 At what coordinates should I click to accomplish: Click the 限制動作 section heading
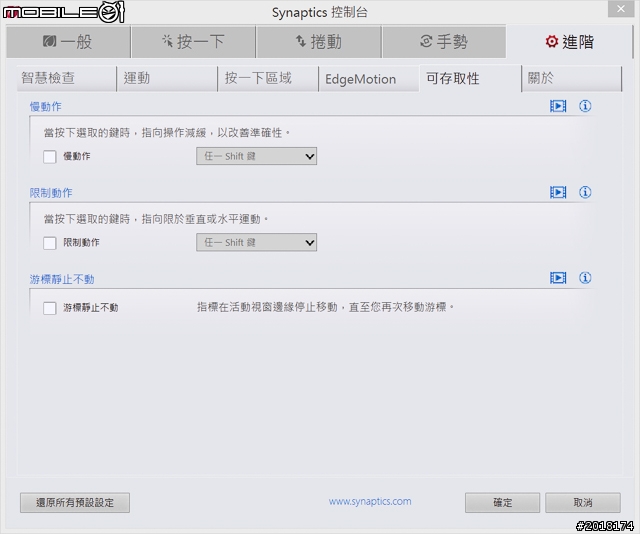click(x=51, y=193)
